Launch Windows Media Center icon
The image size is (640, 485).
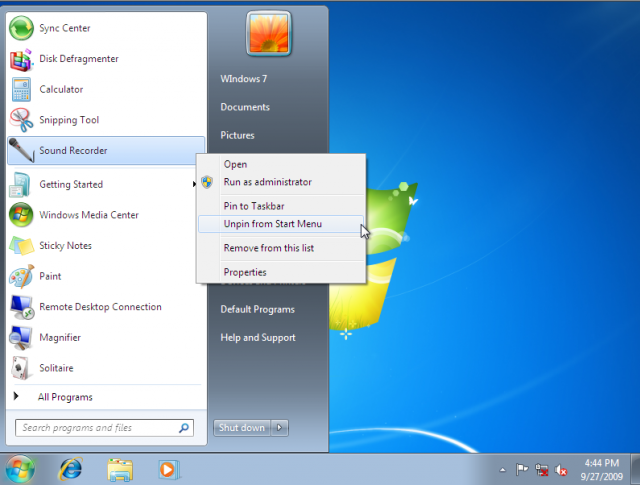click(21, 215)
